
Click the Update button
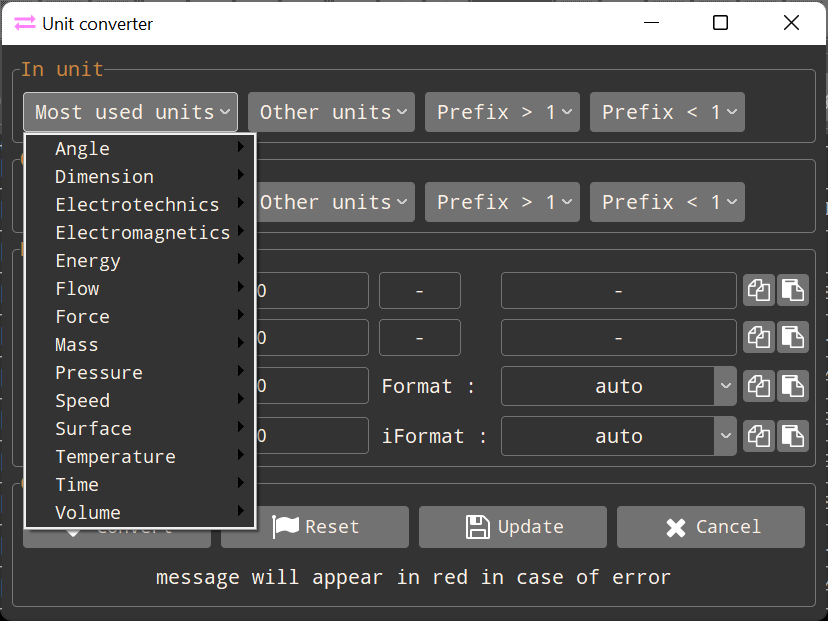tap(512, 527)
